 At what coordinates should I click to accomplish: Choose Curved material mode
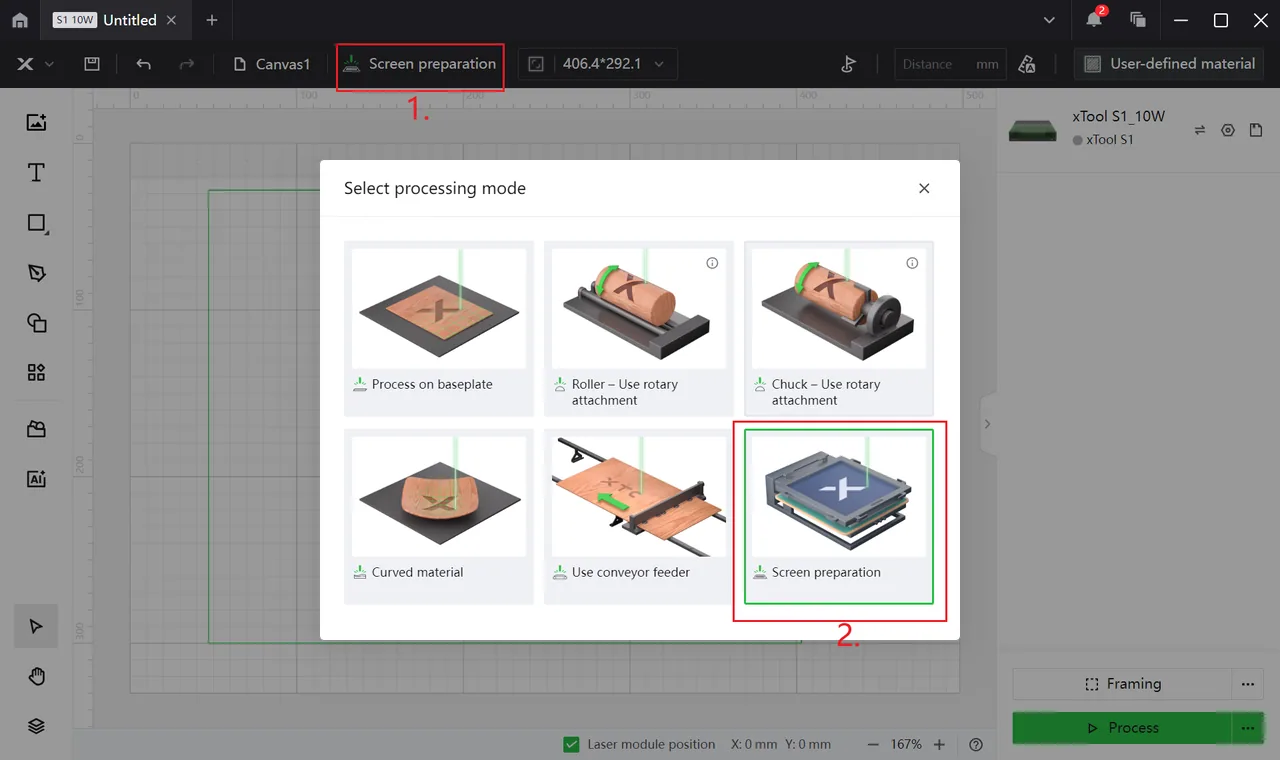click(x=439, y=516)
